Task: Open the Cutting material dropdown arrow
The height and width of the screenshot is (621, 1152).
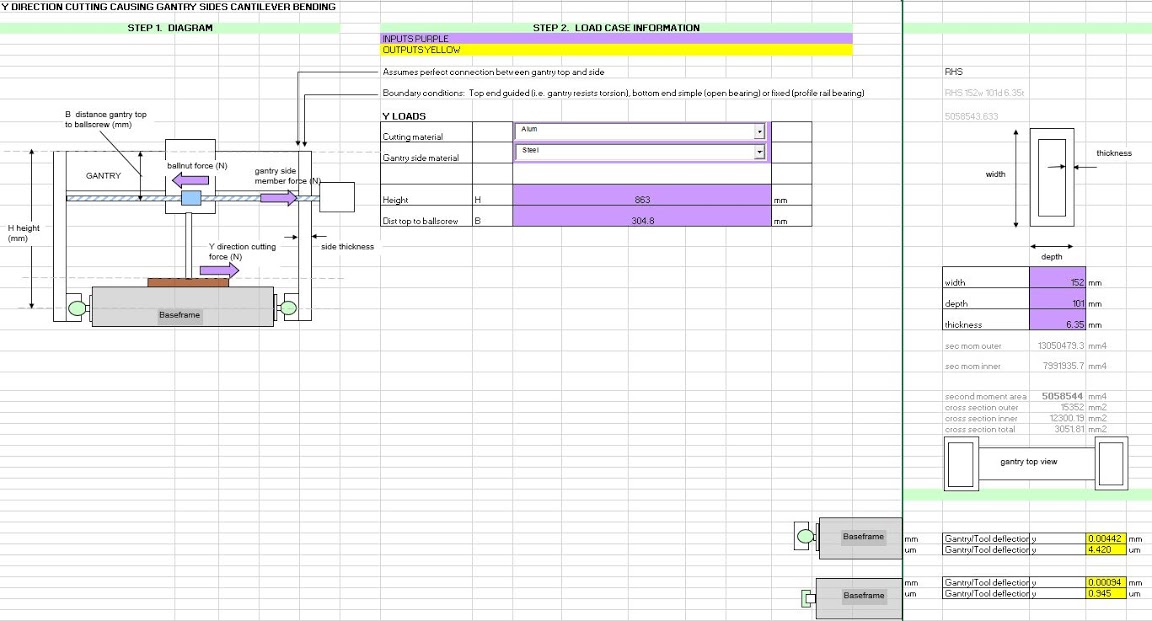Action: click(x=759, y=132)
